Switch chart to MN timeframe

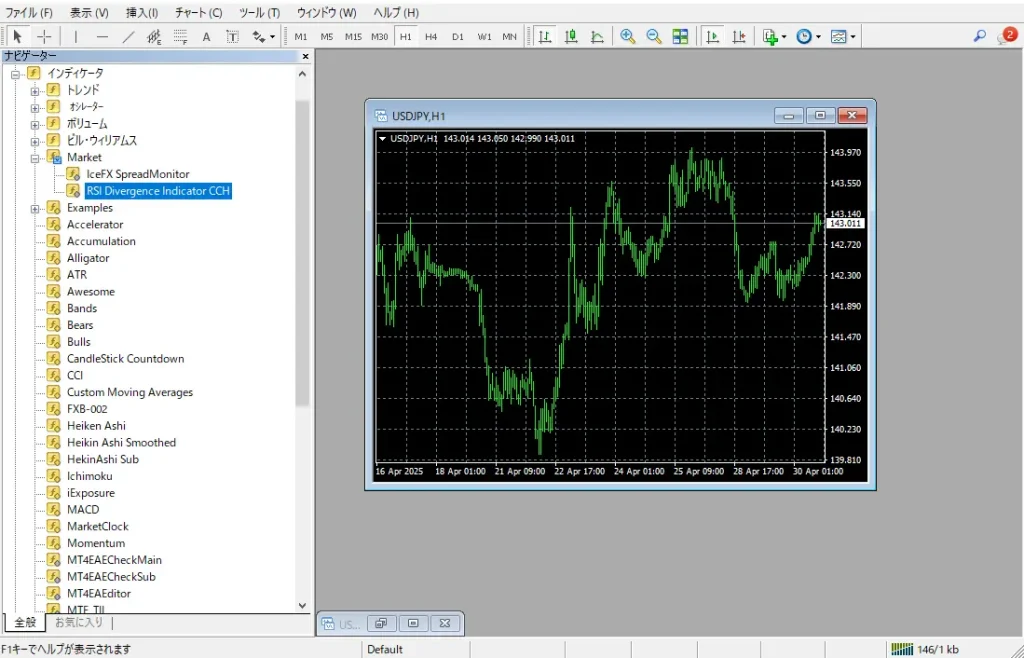[509, 37]
